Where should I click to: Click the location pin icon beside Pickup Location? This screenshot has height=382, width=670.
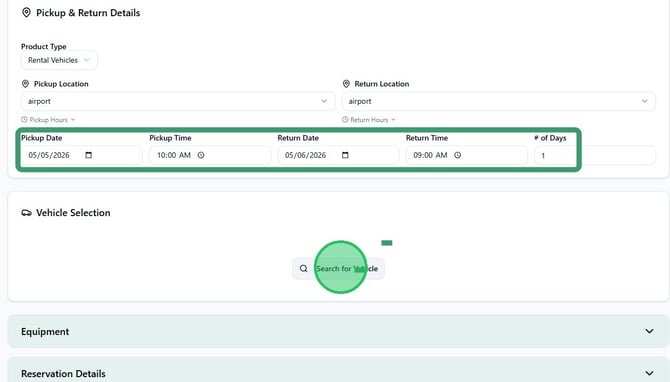[25, 84]
